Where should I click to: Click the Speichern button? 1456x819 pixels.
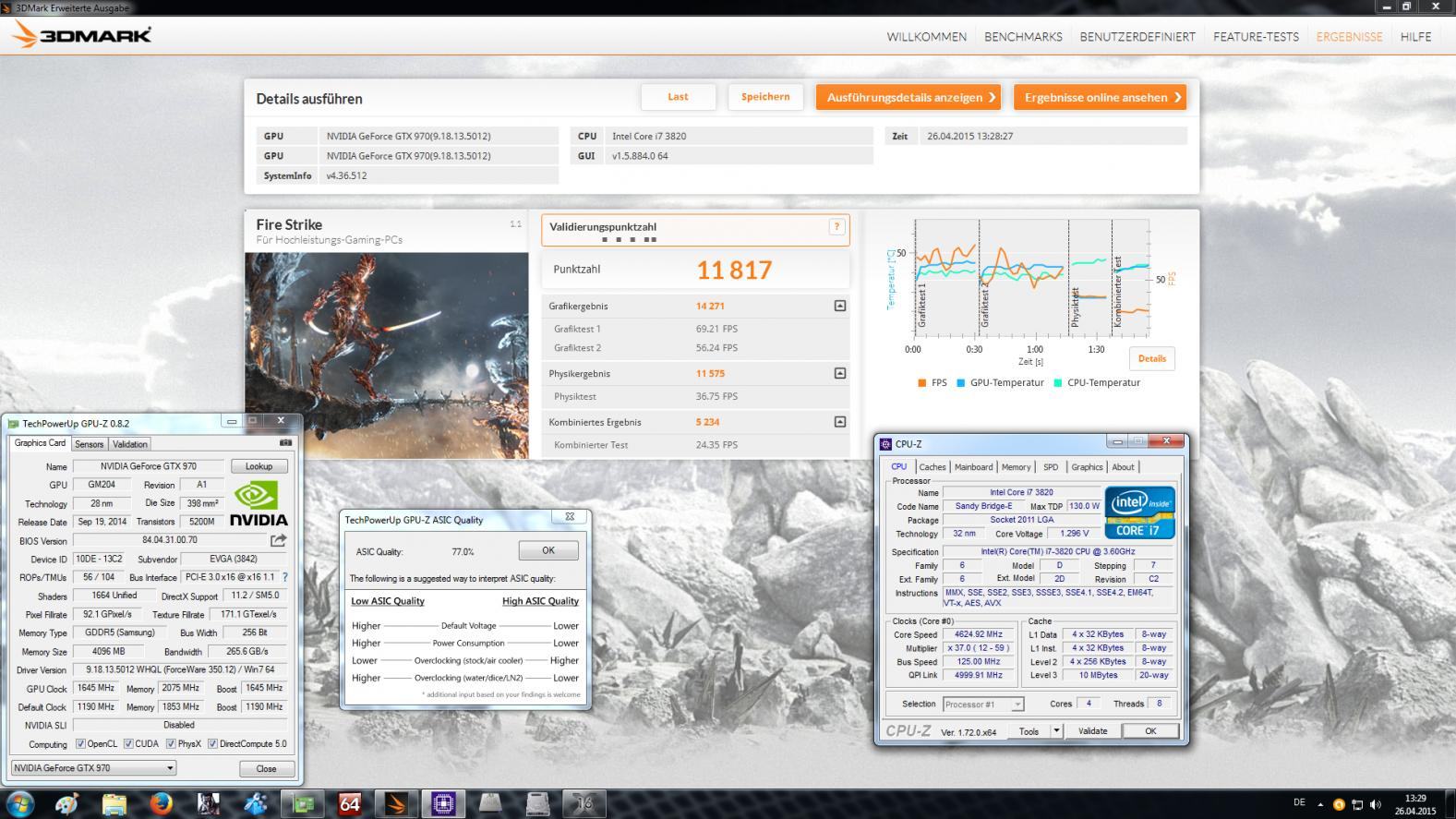click(x=765, y=97)
